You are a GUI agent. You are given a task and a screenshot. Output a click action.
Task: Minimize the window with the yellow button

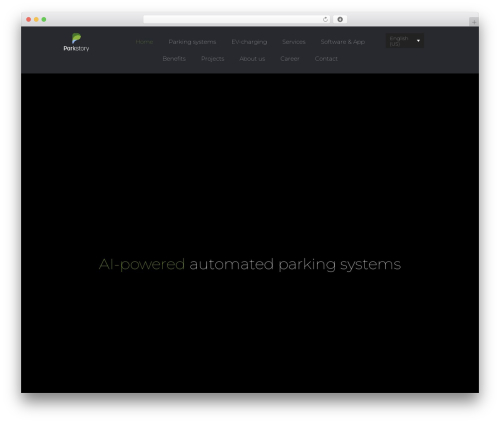pos(36,19)
